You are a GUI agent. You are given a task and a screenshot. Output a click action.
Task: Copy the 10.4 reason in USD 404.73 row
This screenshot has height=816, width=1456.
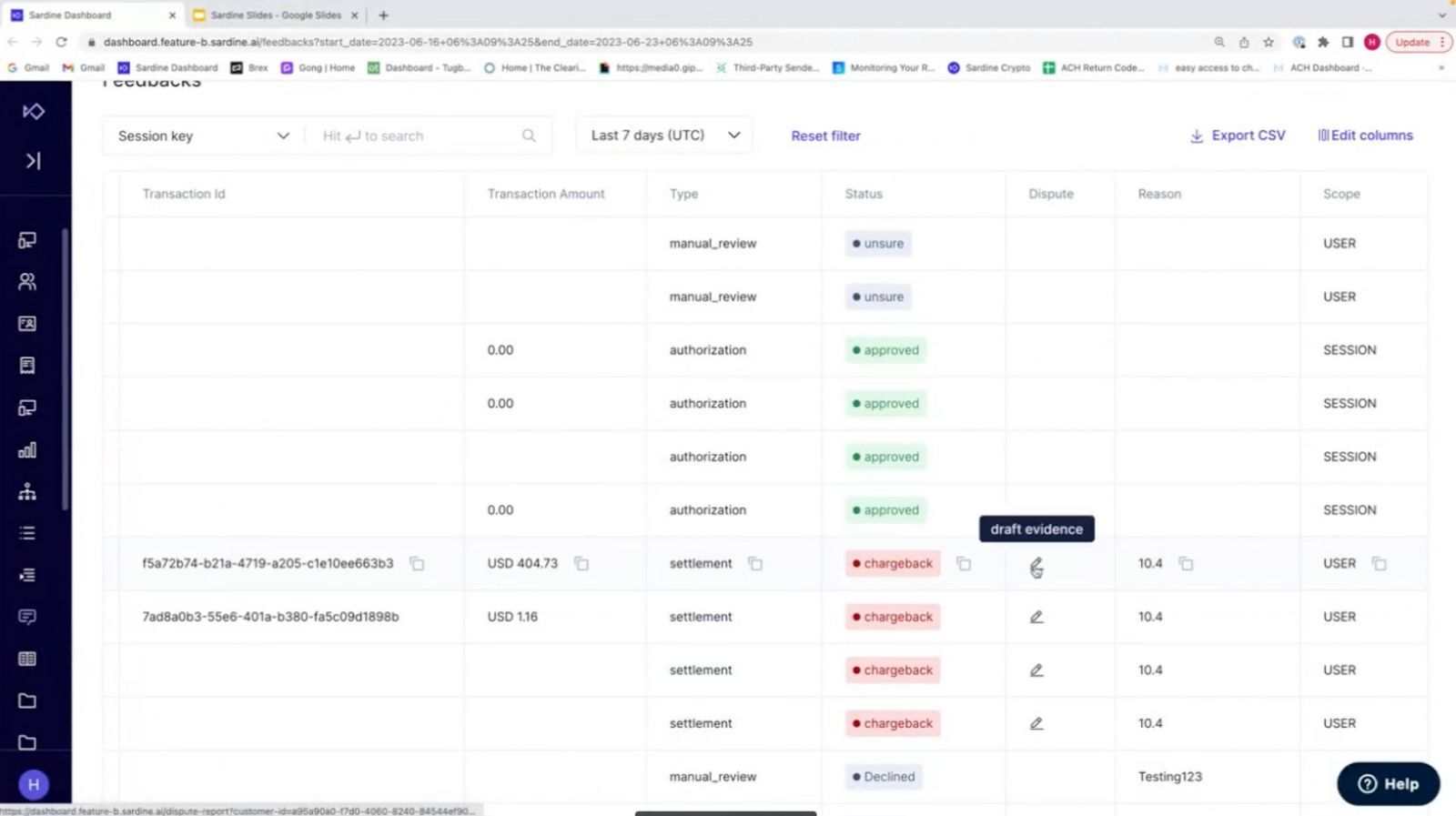(x=1186, y=564)
